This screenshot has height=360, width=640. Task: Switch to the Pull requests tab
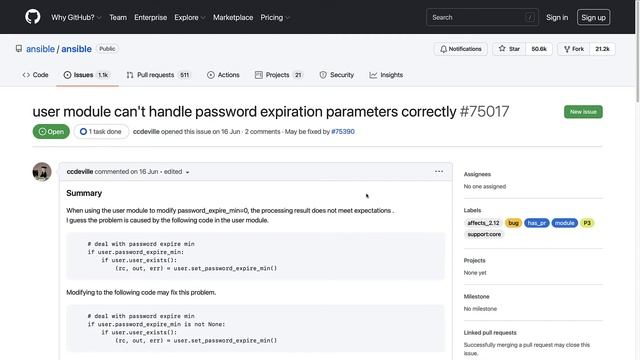coord(158,75)
